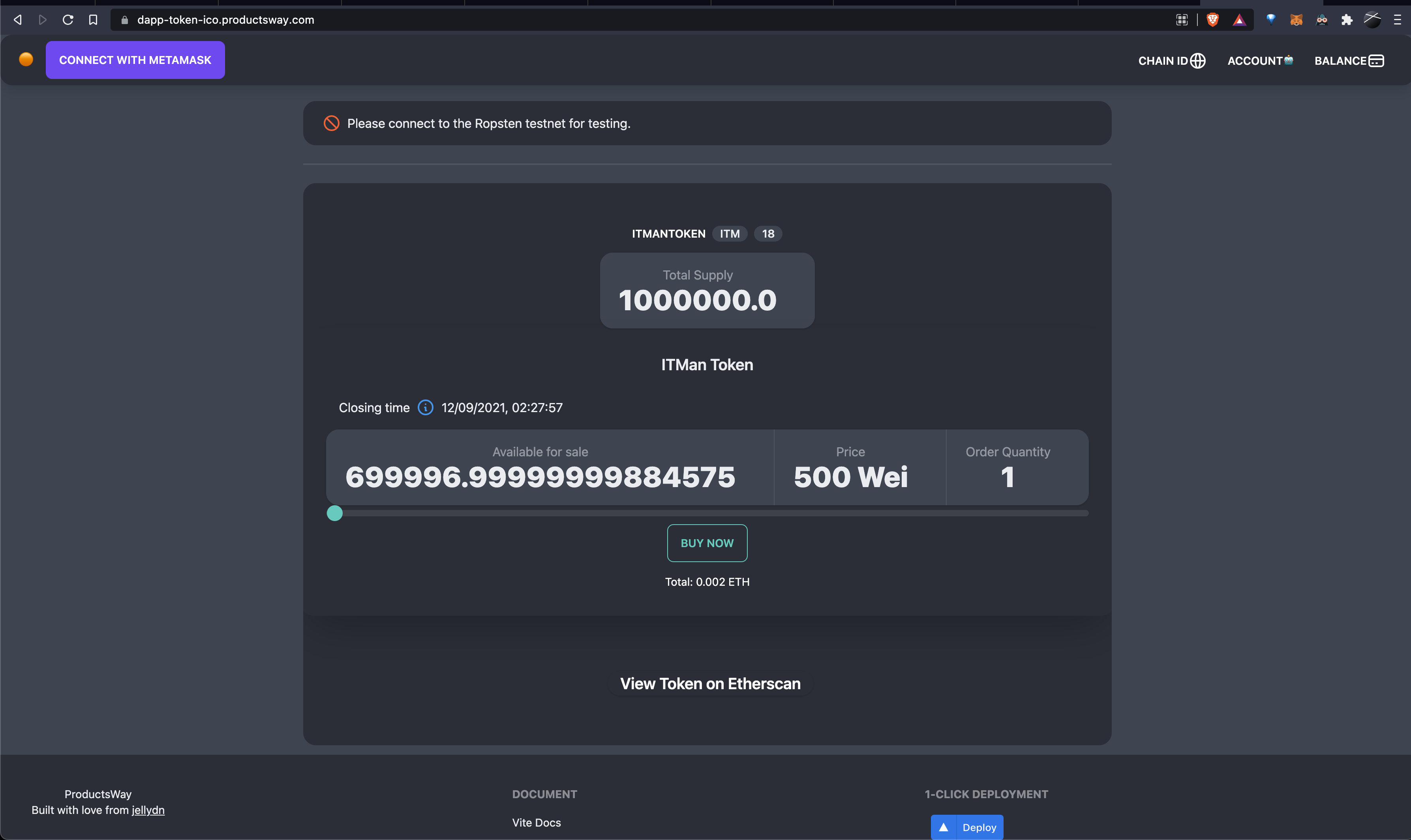
Task: Open View Token on Etherscan link
Action: pyautogui.click(x=710, y=684)
